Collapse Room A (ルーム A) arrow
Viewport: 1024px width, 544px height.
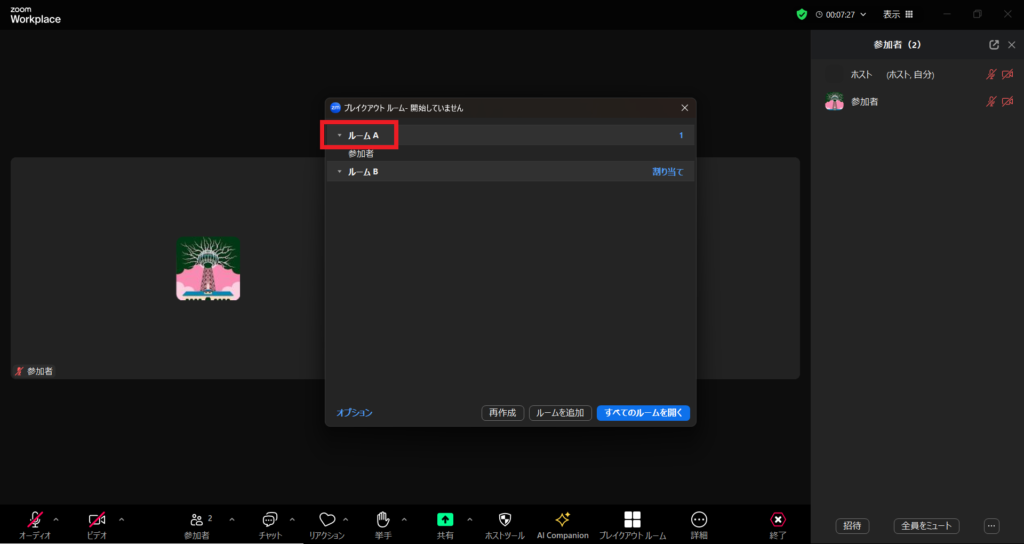click(x=339, y=135)
